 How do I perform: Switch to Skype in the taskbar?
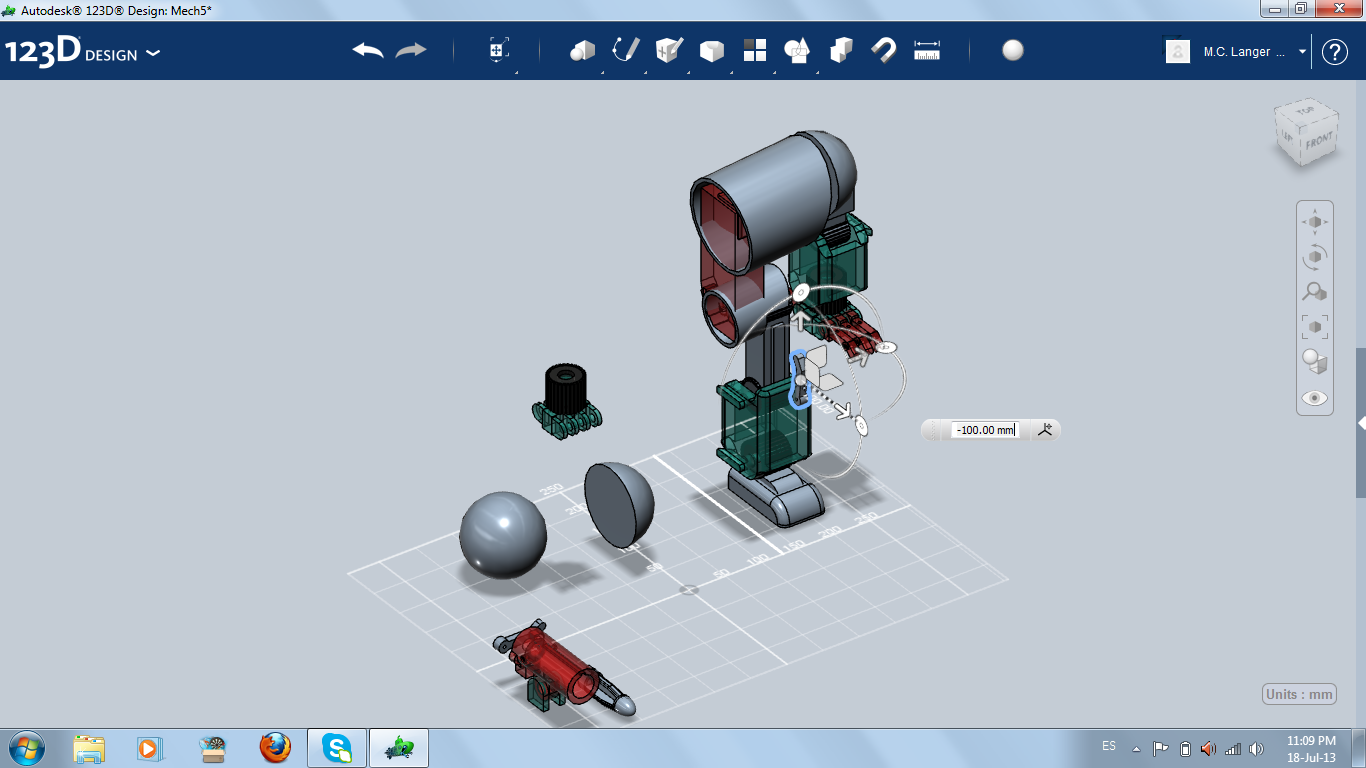[337, 748]
